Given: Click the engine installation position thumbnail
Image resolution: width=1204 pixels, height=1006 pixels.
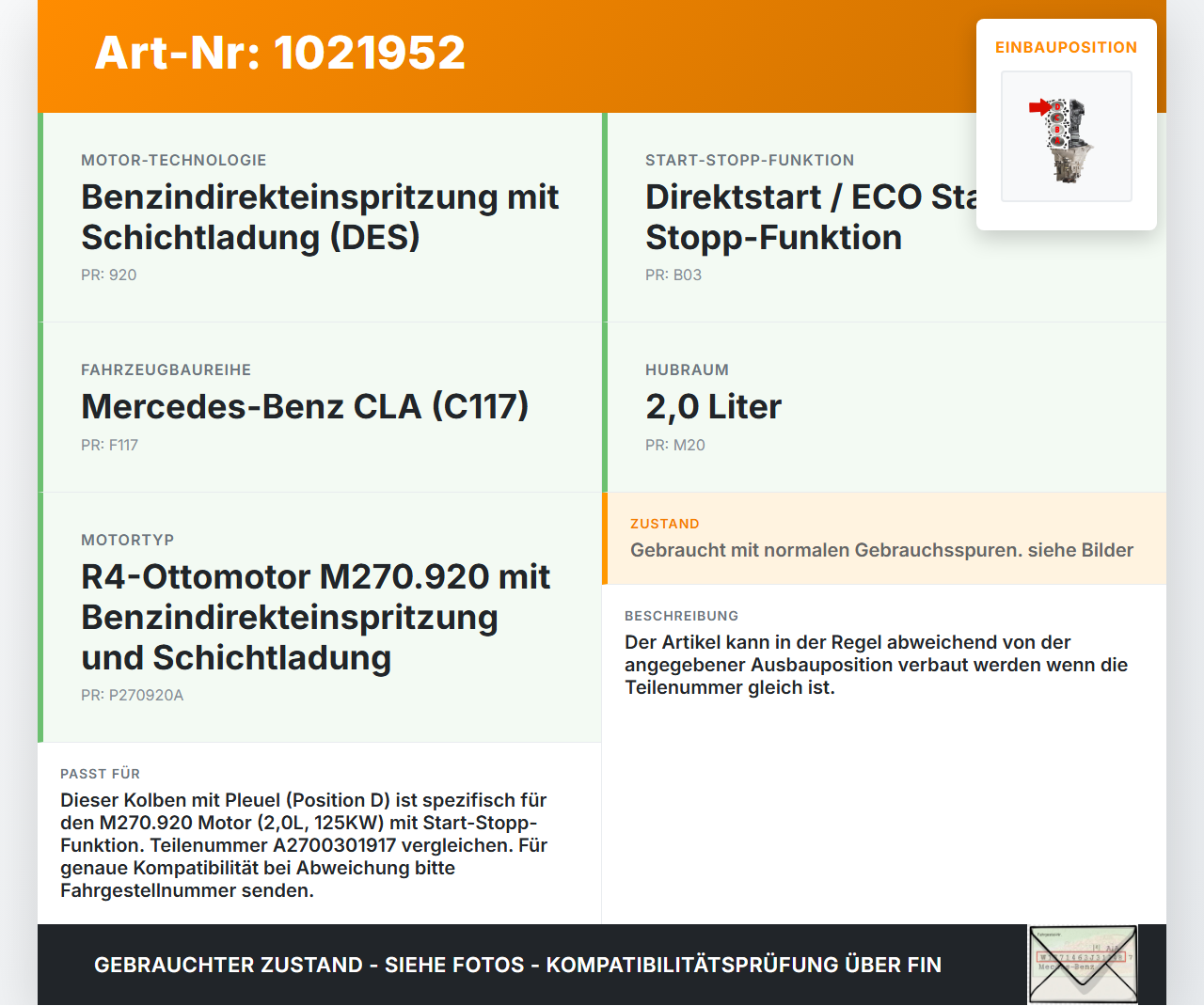Looking at the screenshot, I should click(x=1067, y=136).
